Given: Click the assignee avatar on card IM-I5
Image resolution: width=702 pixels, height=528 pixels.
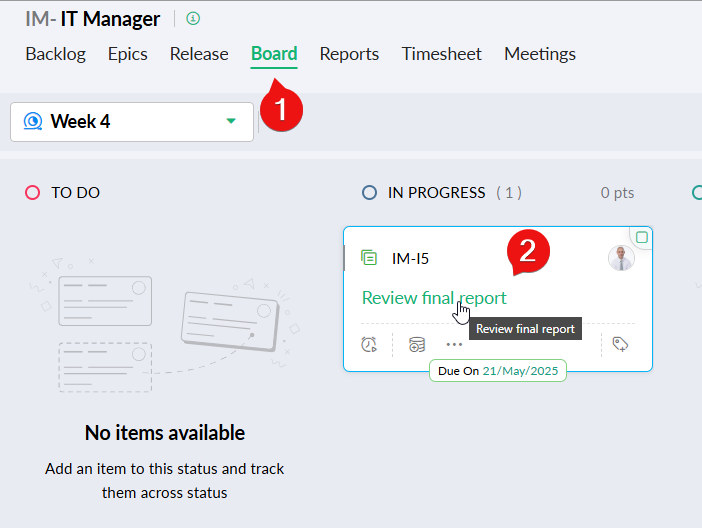Looking at the screenshot, I should (x=621, y=258).
